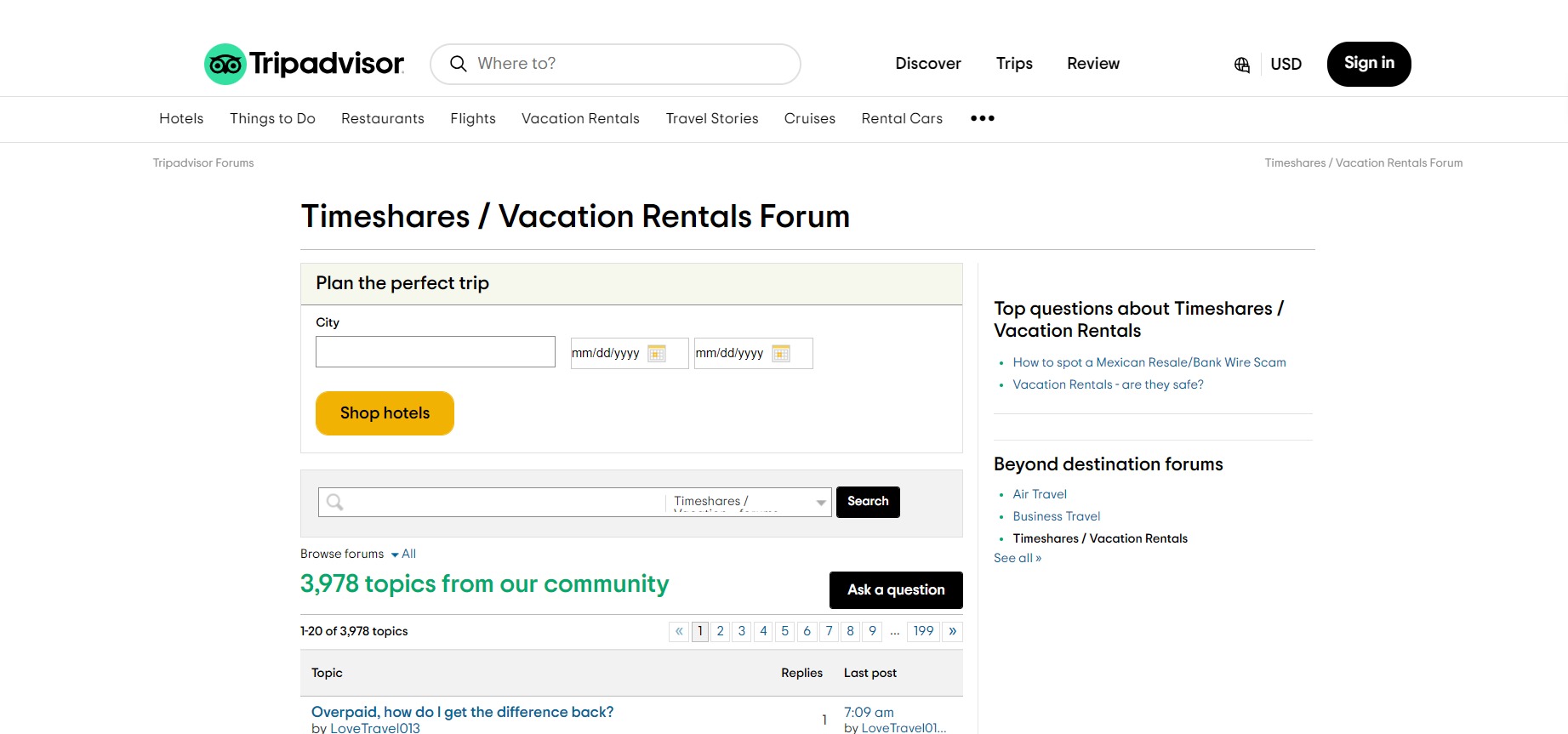Open the Trips menu
The height and width of the screenshot is (734, 1568).
click(1014, 64)
